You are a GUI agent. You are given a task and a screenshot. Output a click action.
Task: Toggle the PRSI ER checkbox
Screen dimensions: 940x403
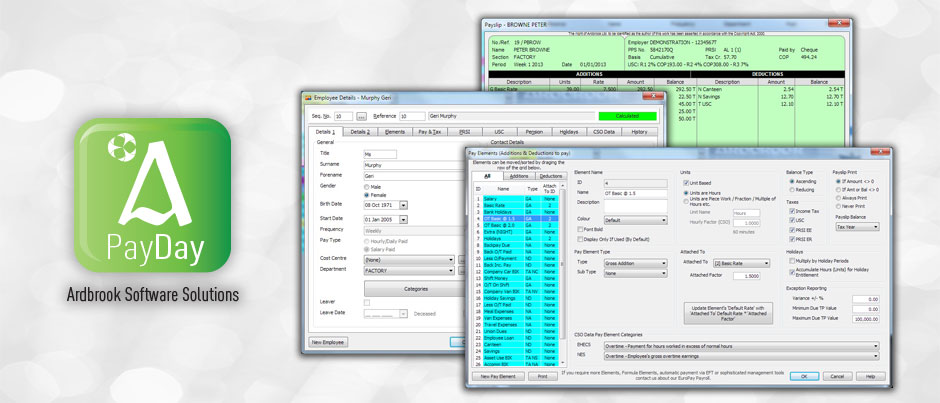tap(793, 239)
